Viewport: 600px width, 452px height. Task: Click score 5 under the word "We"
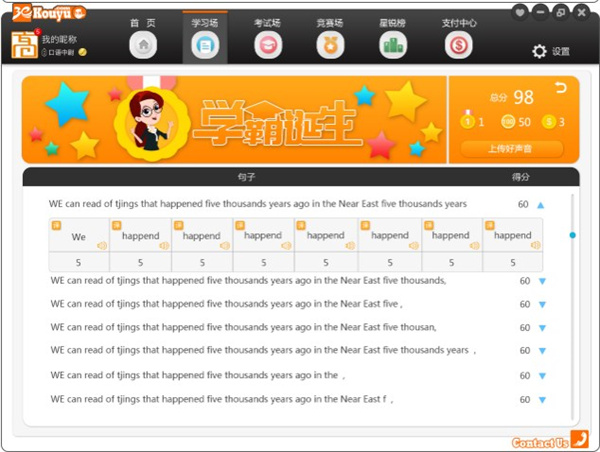[78, 263]
